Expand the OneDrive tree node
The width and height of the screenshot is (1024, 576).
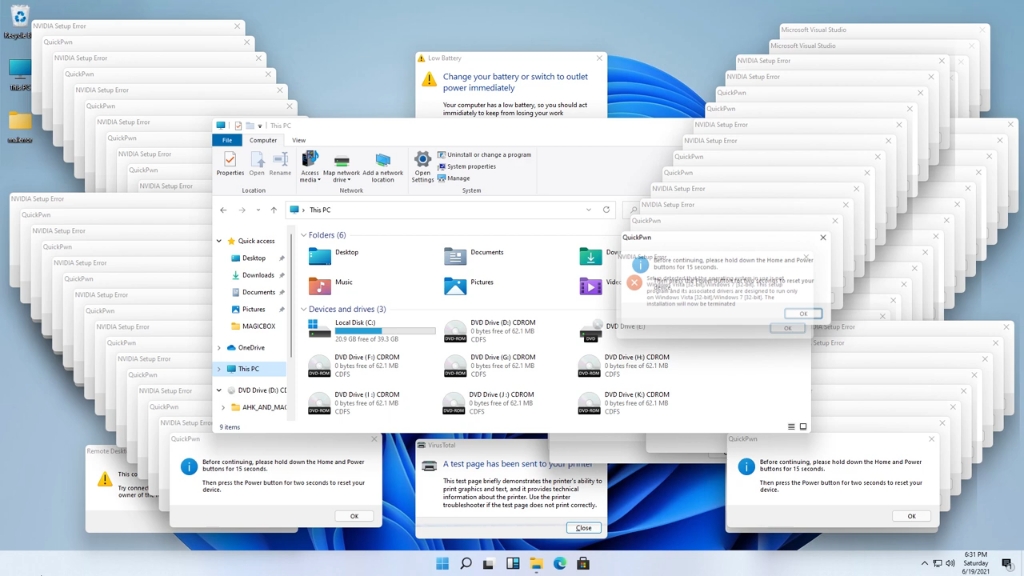219,348
